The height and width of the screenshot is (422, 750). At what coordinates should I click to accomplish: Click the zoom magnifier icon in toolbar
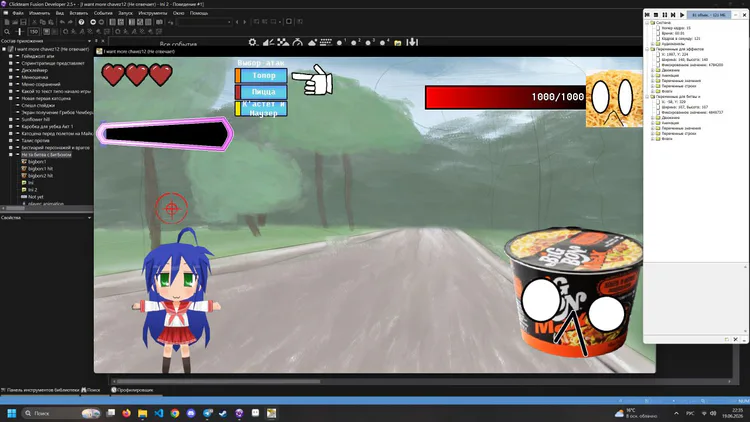pyautogui.click(x=7, y=32)
